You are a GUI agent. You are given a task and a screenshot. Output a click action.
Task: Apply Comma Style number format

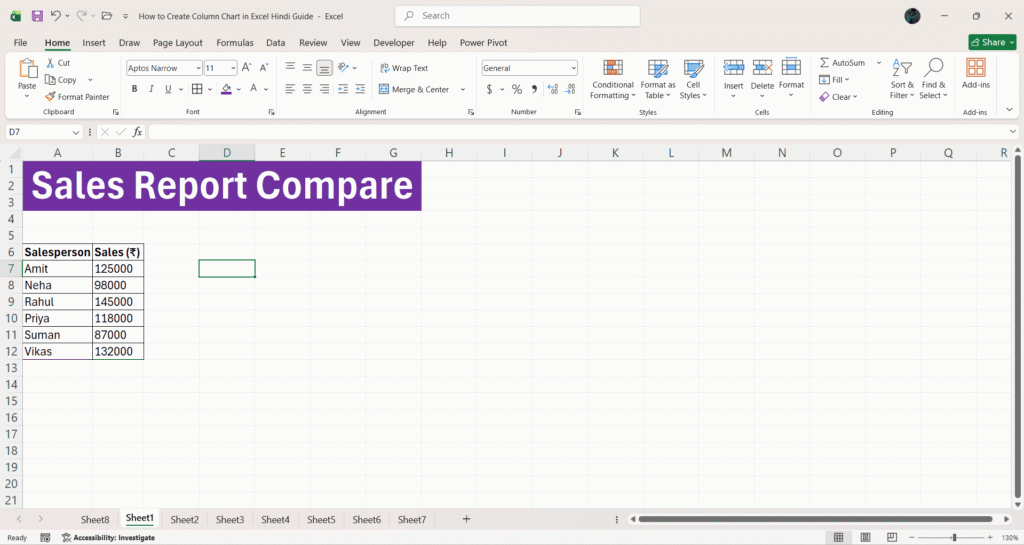[x=534, y=89]
